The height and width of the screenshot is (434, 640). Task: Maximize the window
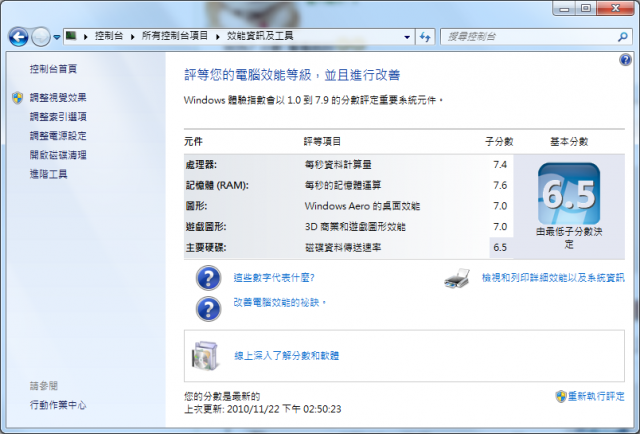coord(586,9)
